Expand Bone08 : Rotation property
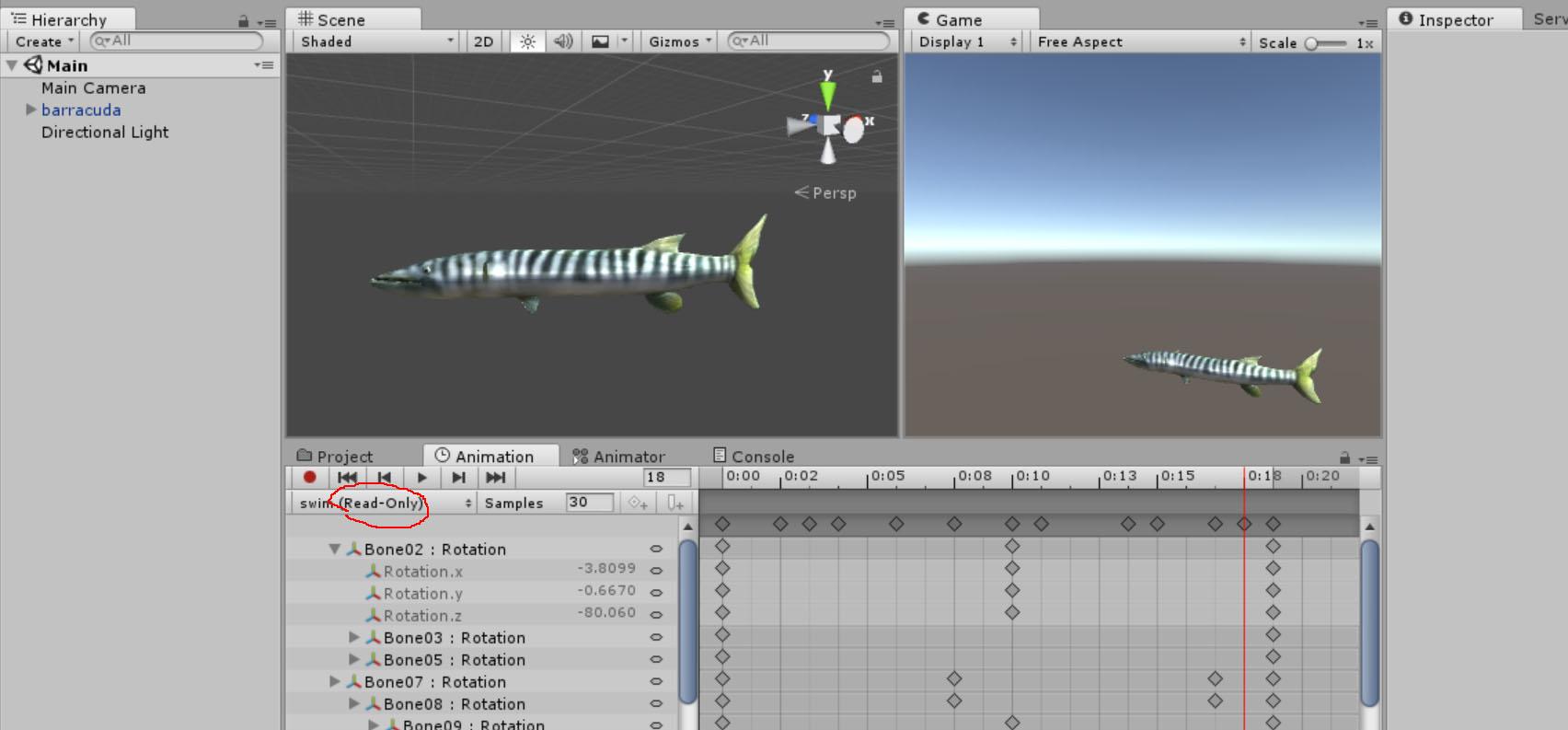Image resolution: width=1568 pixels, height=730 pixels. click(354, 703)
